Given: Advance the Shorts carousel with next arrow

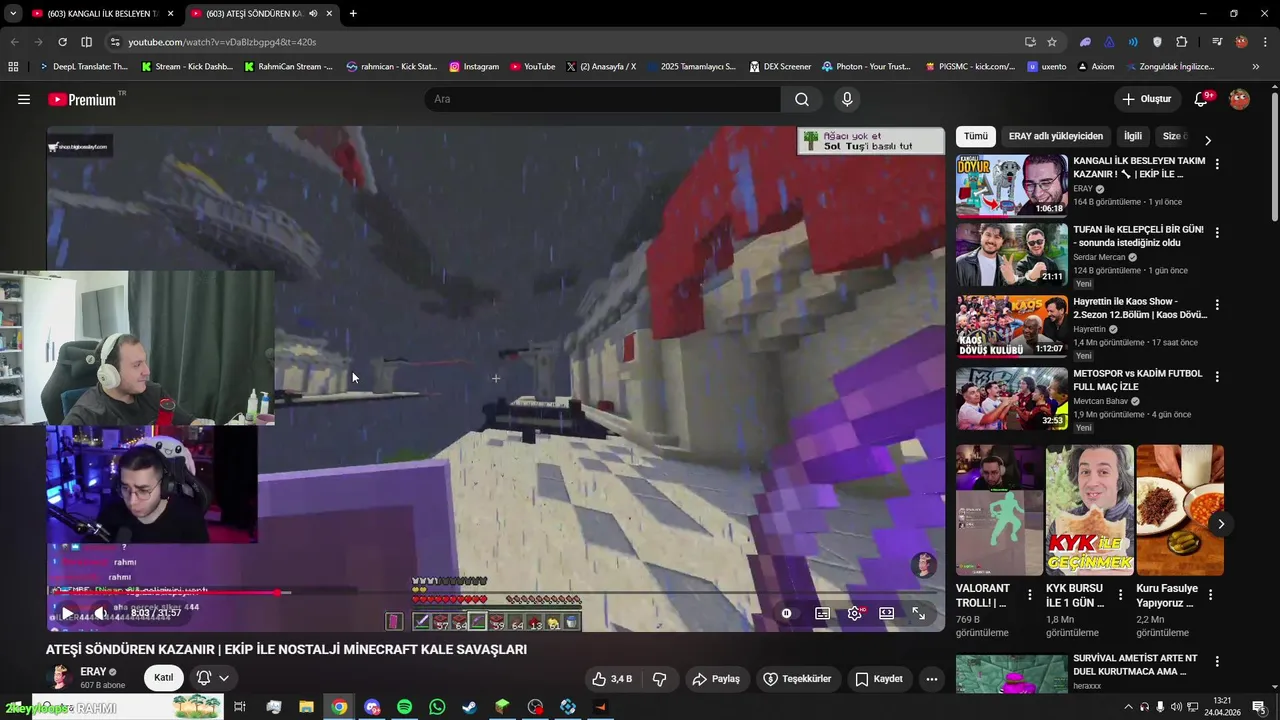Looking at the screenshot, I should (x=1220, y=524).
